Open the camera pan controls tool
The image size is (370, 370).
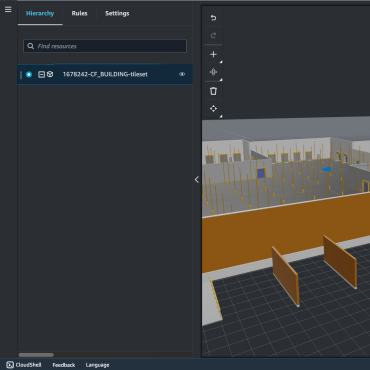[x=213, y=109]
